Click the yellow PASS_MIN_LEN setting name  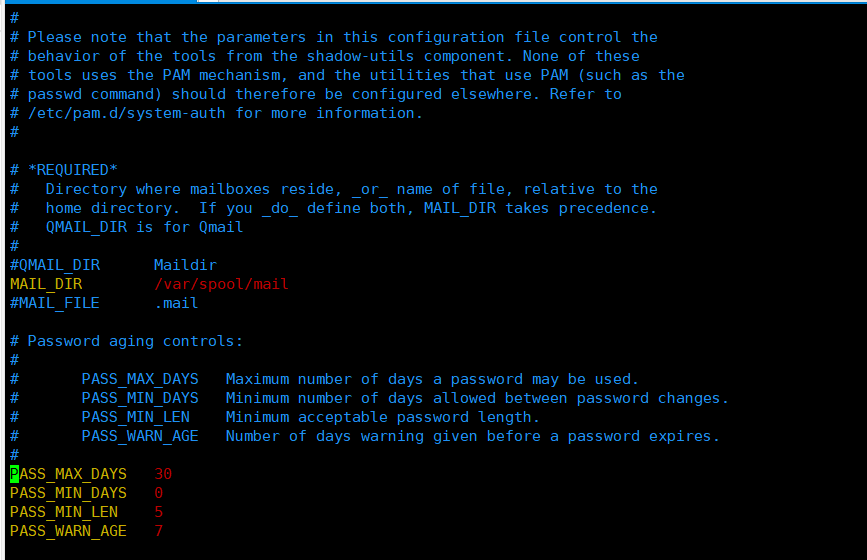point(64,512)
